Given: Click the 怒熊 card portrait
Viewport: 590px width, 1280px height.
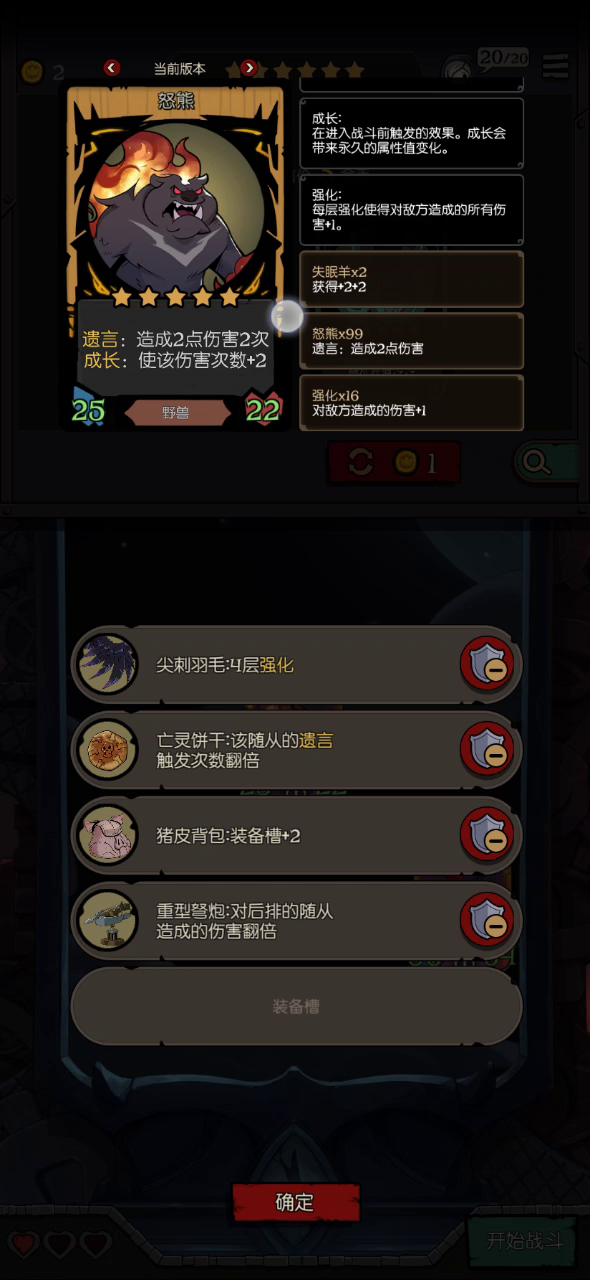Looking at the screenshot, I should click(176, 206).
